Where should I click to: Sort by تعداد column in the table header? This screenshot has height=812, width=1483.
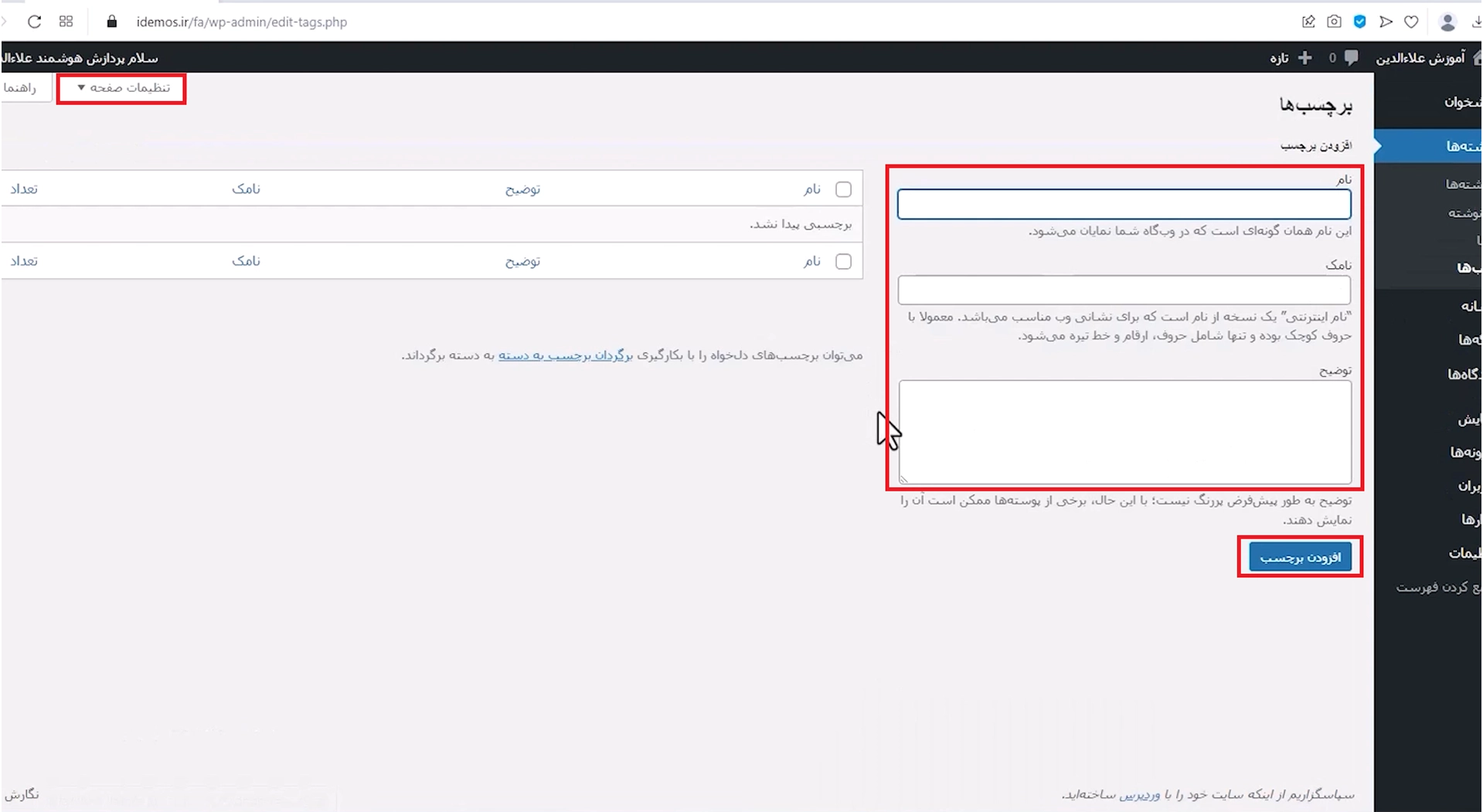(x=24, y=189)
